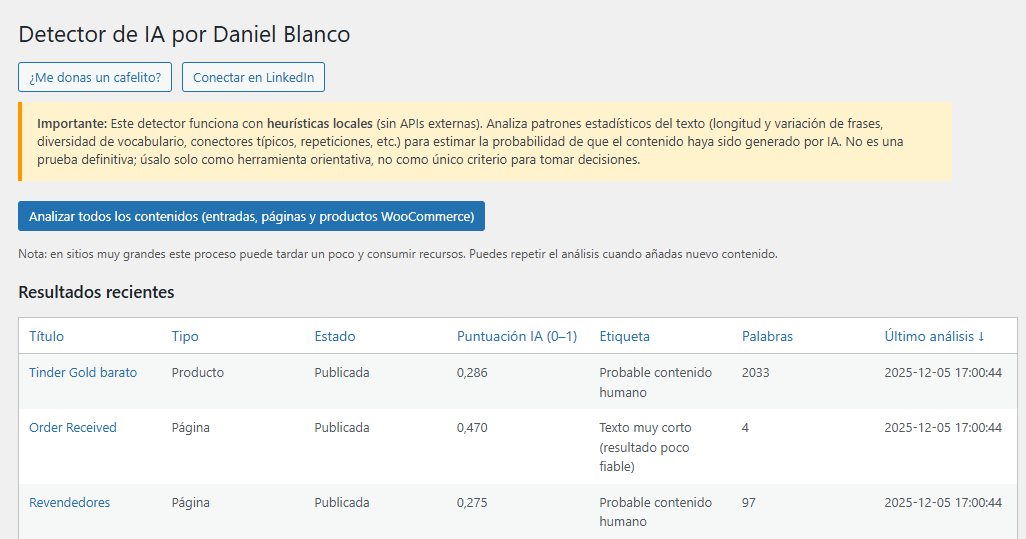The width and height of the screenshot is (1026, 539).
Task: Sort table by Palabras column header
Action: (768, 336)
